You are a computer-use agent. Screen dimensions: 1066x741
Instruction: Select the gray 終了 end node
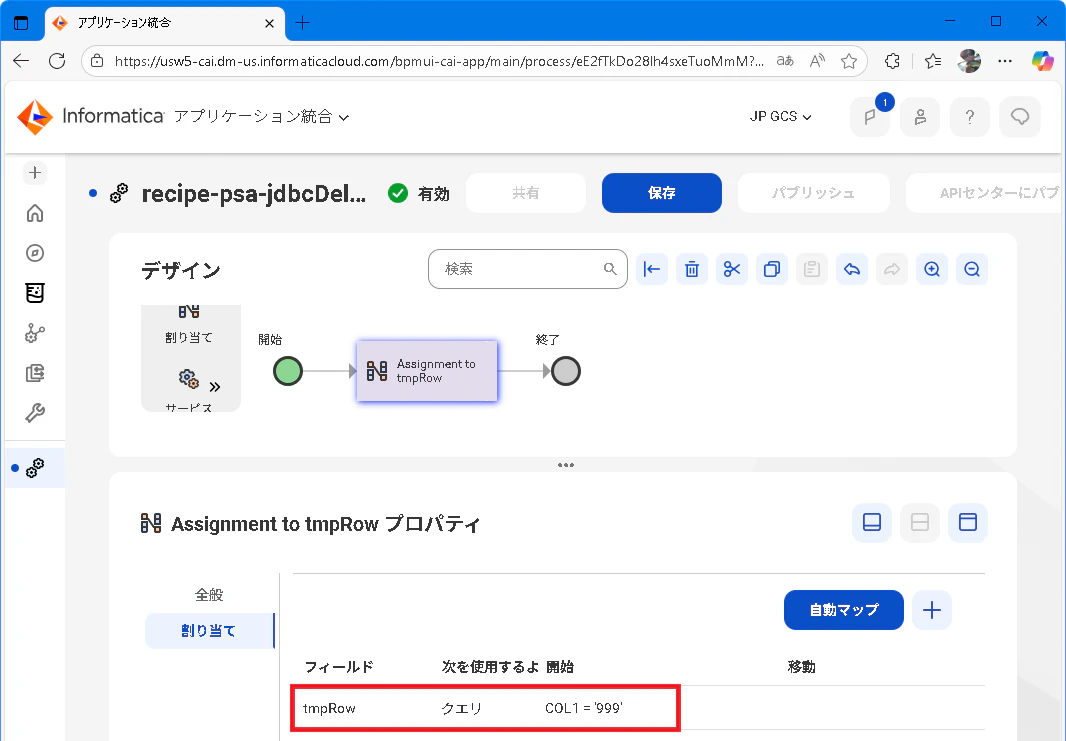566,371
